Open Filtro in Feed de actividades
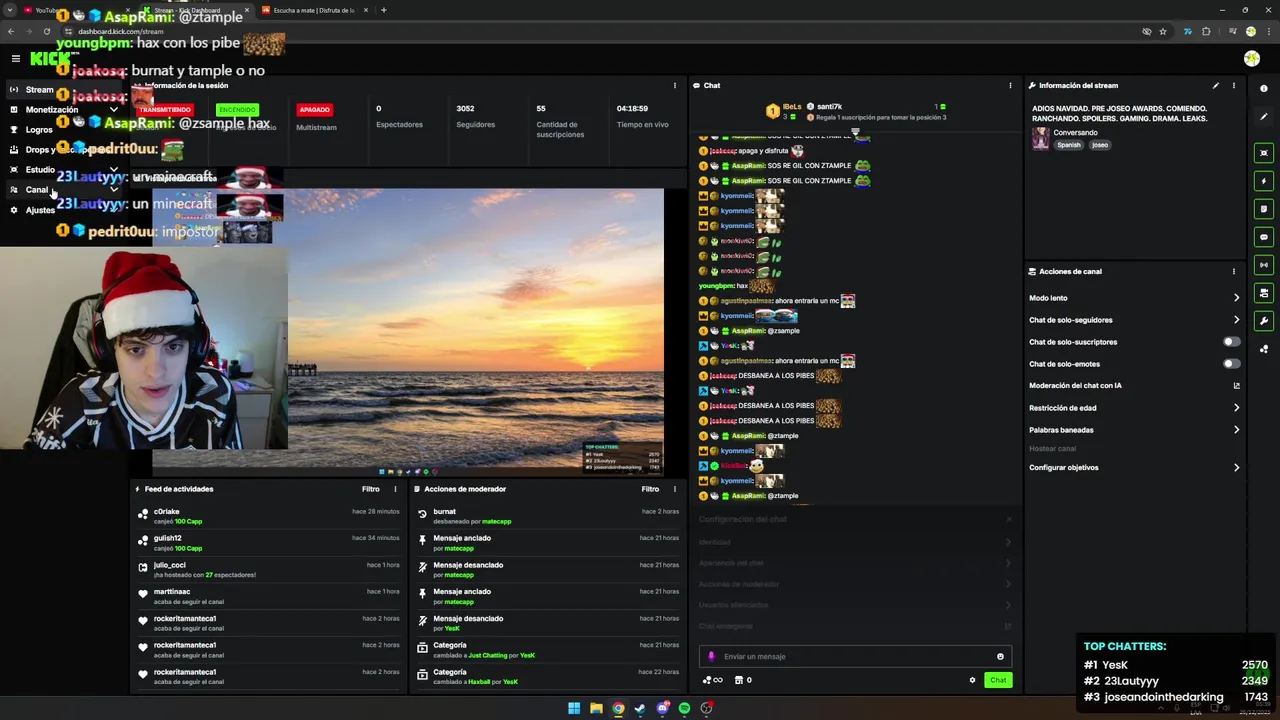 [370, 489]
